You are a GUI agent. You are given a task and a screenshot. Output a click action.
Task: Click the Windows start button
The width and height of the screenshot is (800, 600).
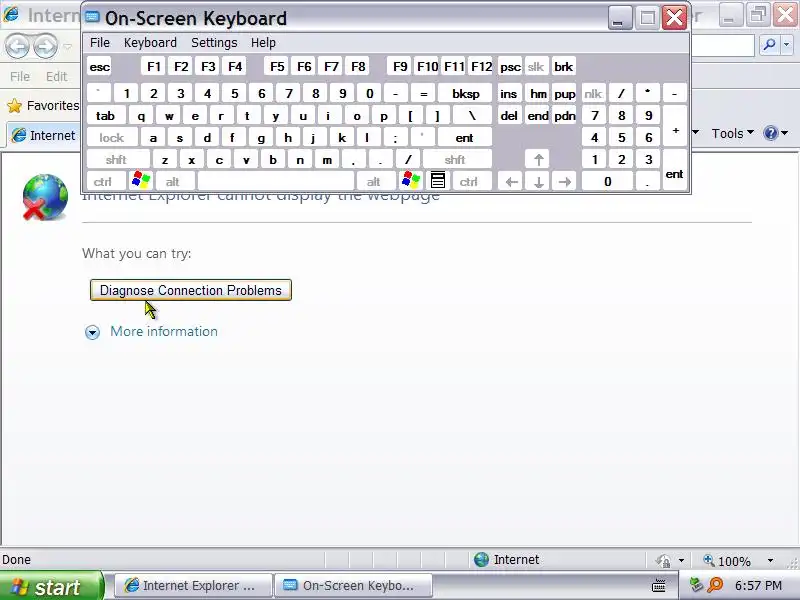pos(52,586)
